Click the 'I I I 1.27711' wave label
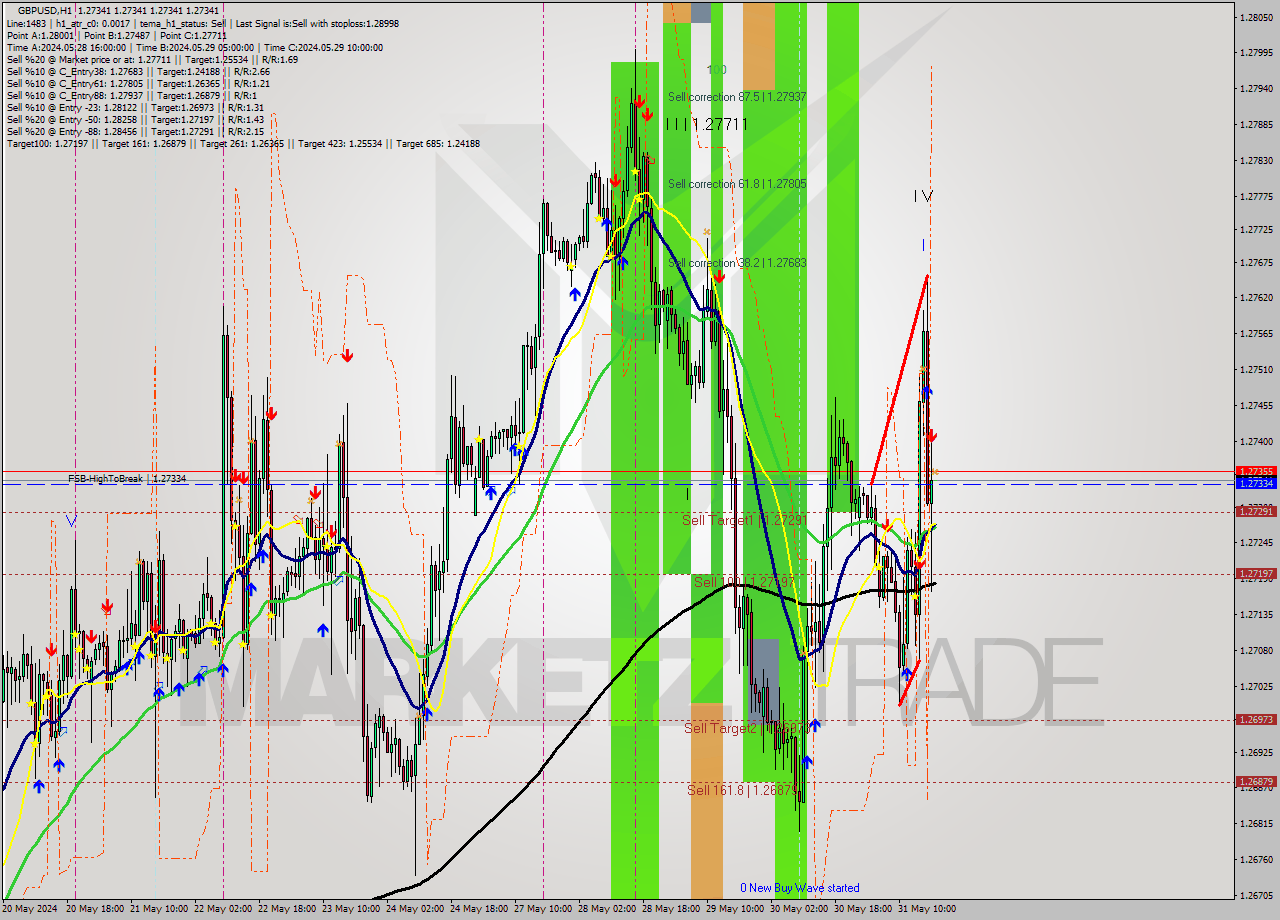 coord(707,124)
